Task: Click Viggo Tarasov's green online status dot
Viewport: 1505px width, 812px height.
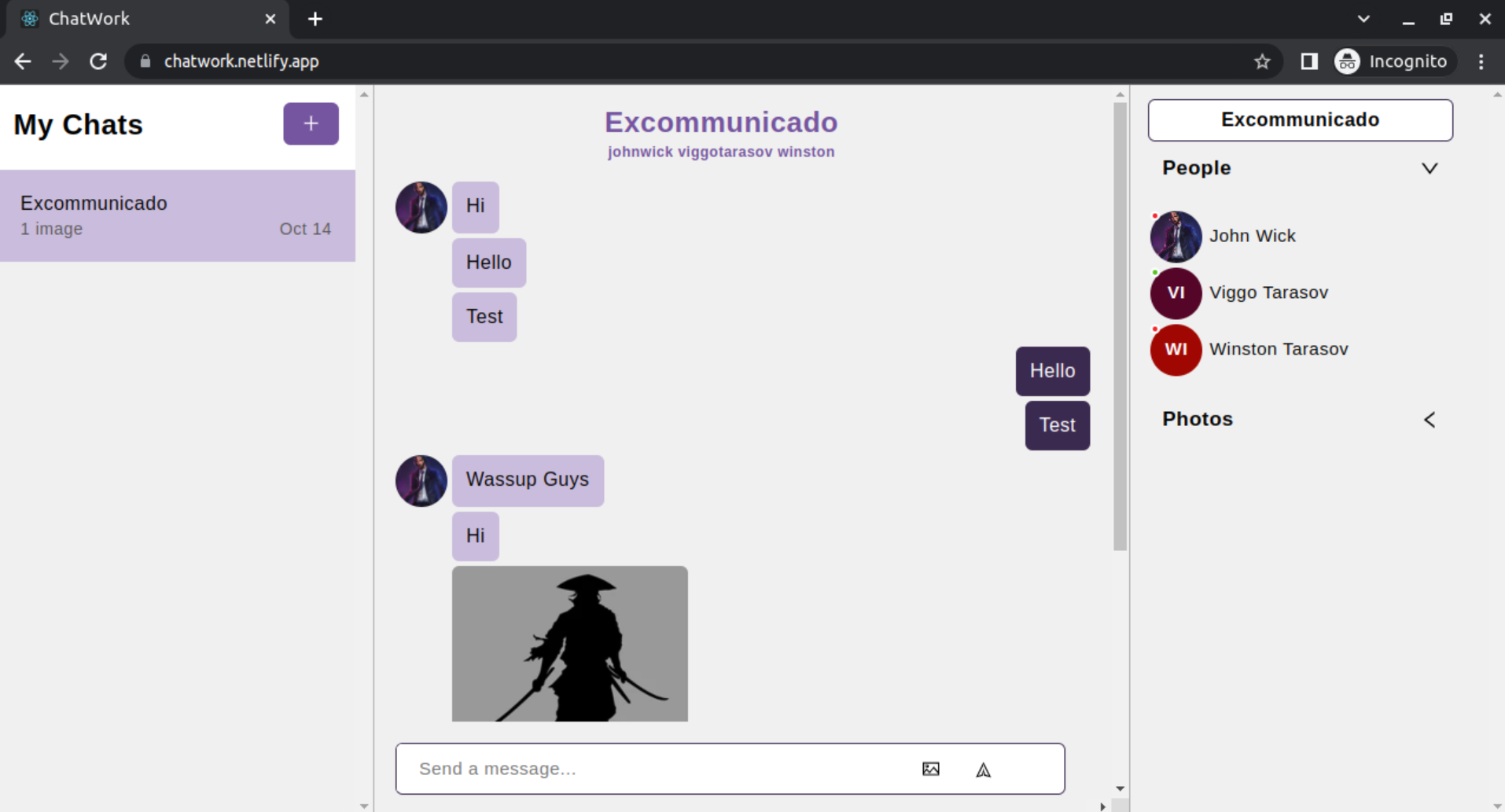Action: [1154, 272]
